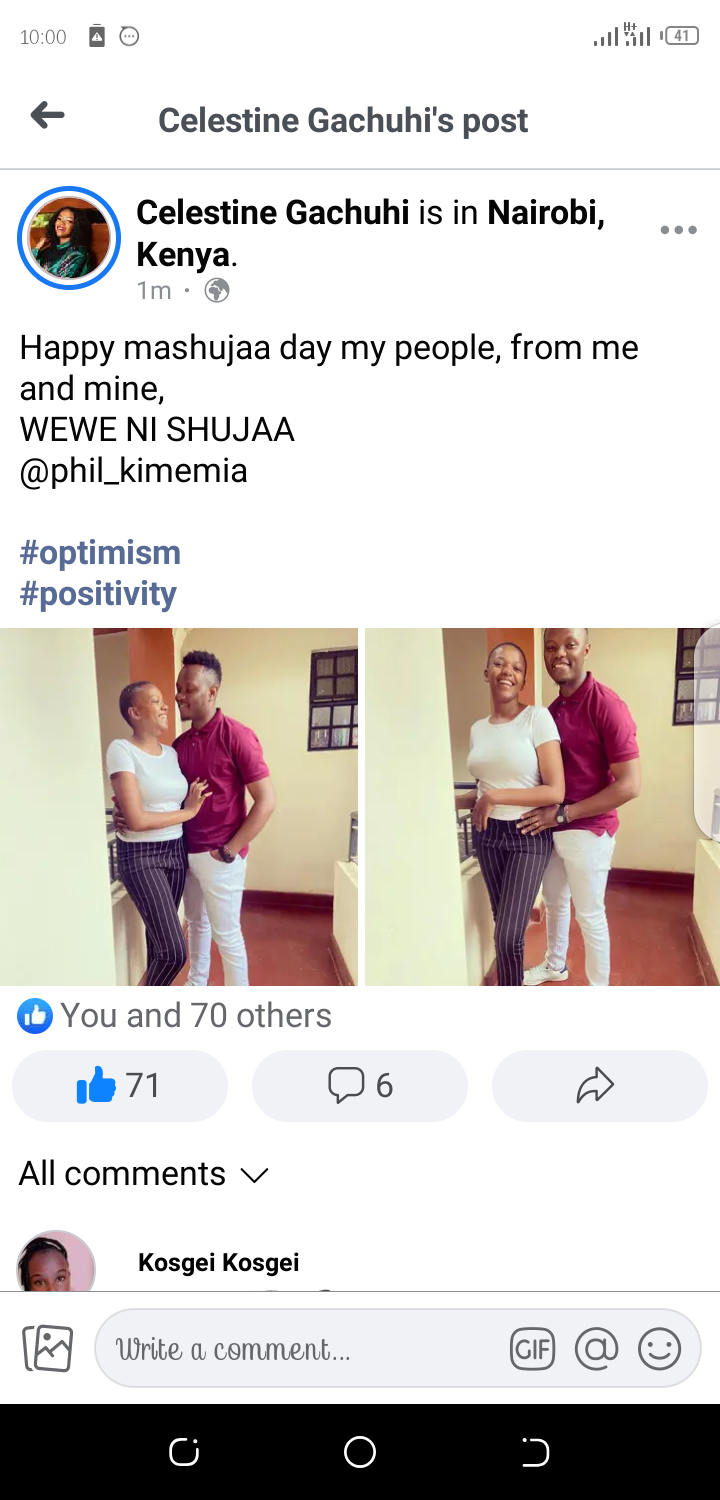The height and width of the screenshot is (1500, 720).
Task: Attach a photo with the gallery icon
Action: (48, 1348)
